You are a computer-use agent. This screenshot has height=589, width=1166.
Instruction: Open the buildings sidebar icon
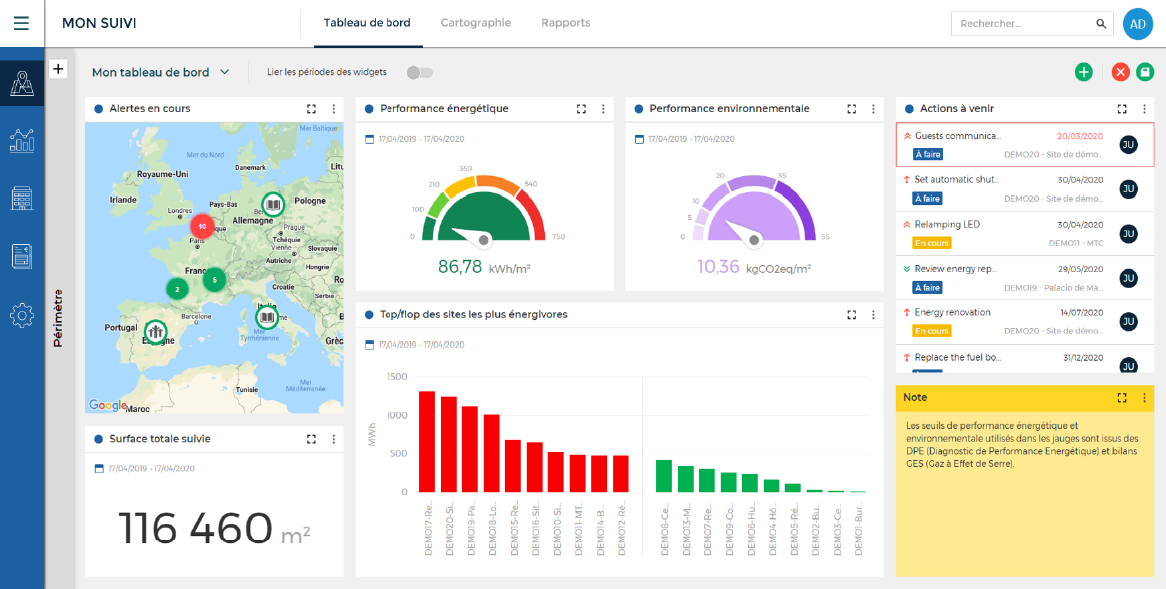pos(21,198)
